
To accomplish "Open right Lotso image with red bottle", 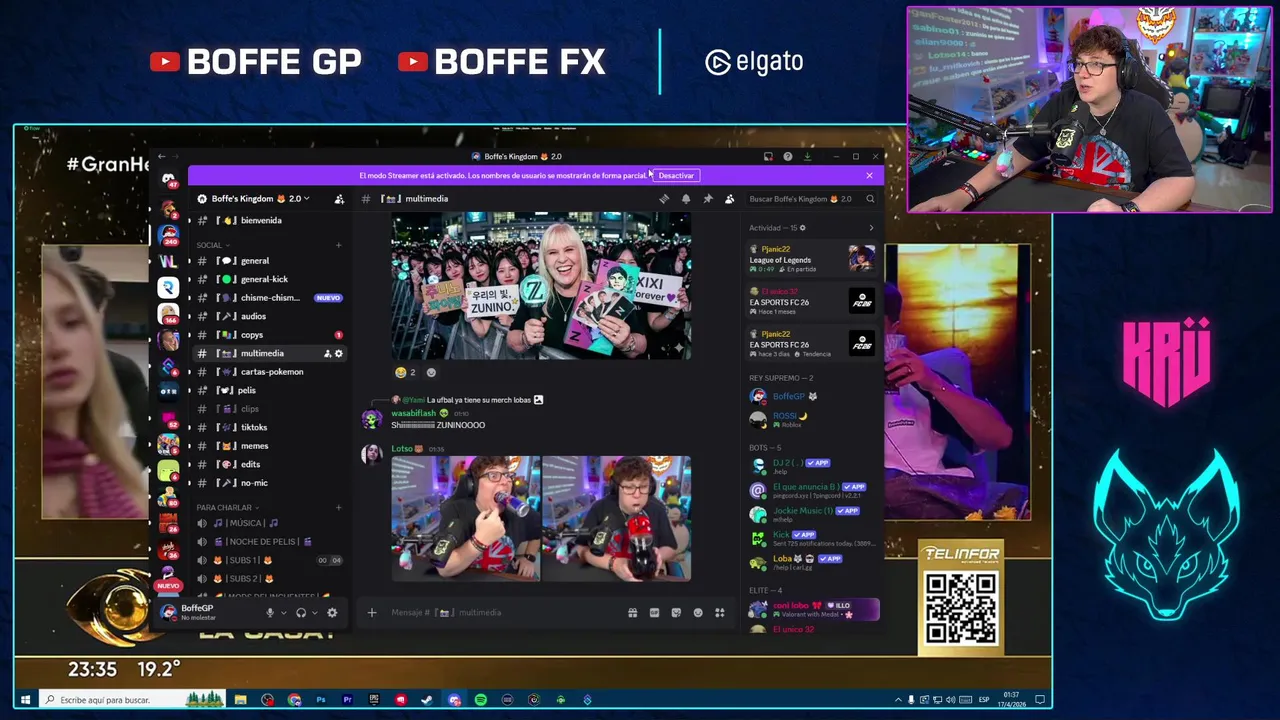I will tap(616, 518).
